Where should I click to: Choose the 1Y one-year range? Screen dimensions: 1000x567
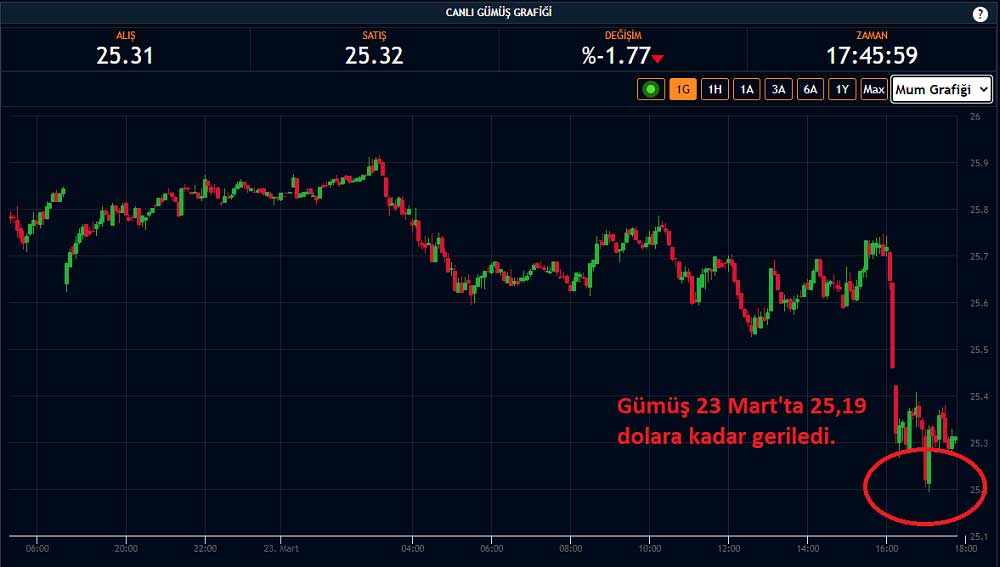[842, 89]
